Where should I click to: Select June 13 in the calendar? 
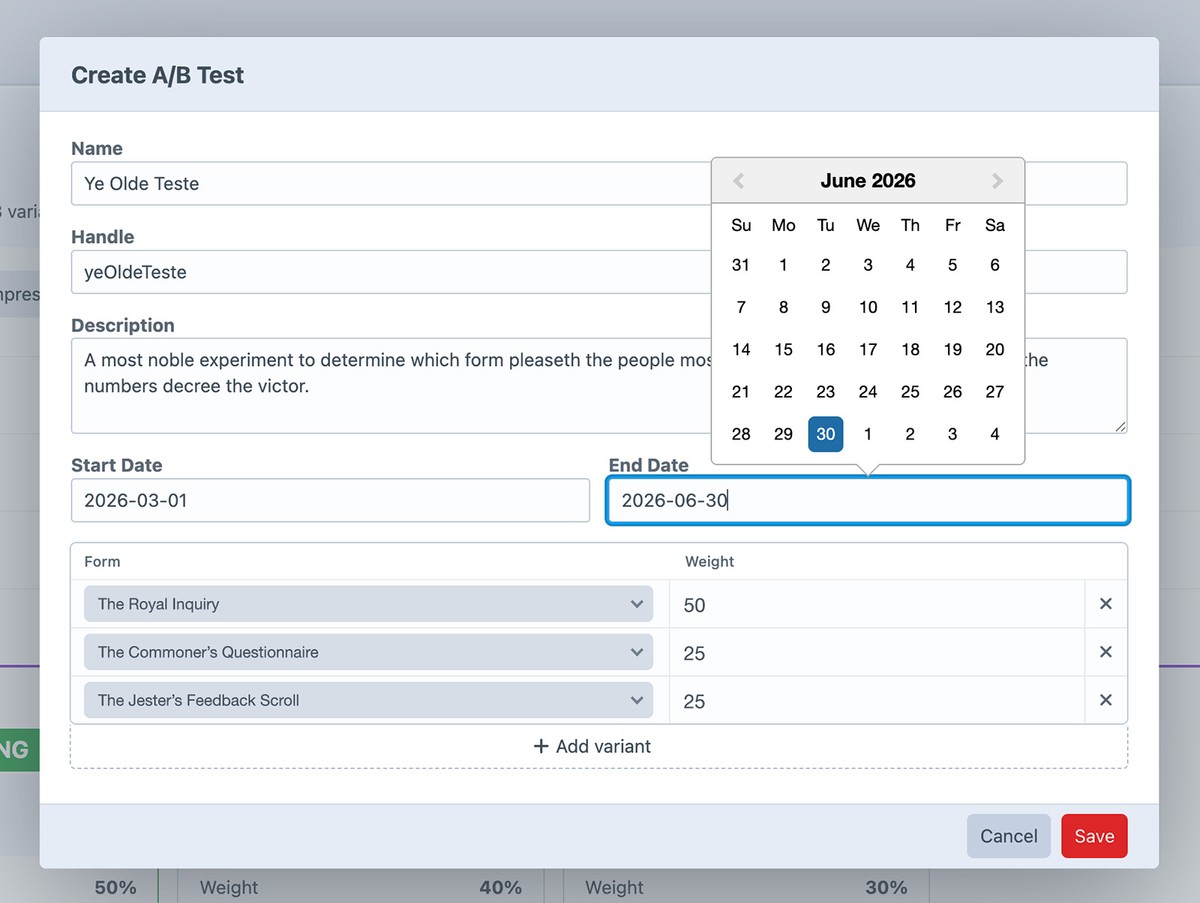(995, 307)
